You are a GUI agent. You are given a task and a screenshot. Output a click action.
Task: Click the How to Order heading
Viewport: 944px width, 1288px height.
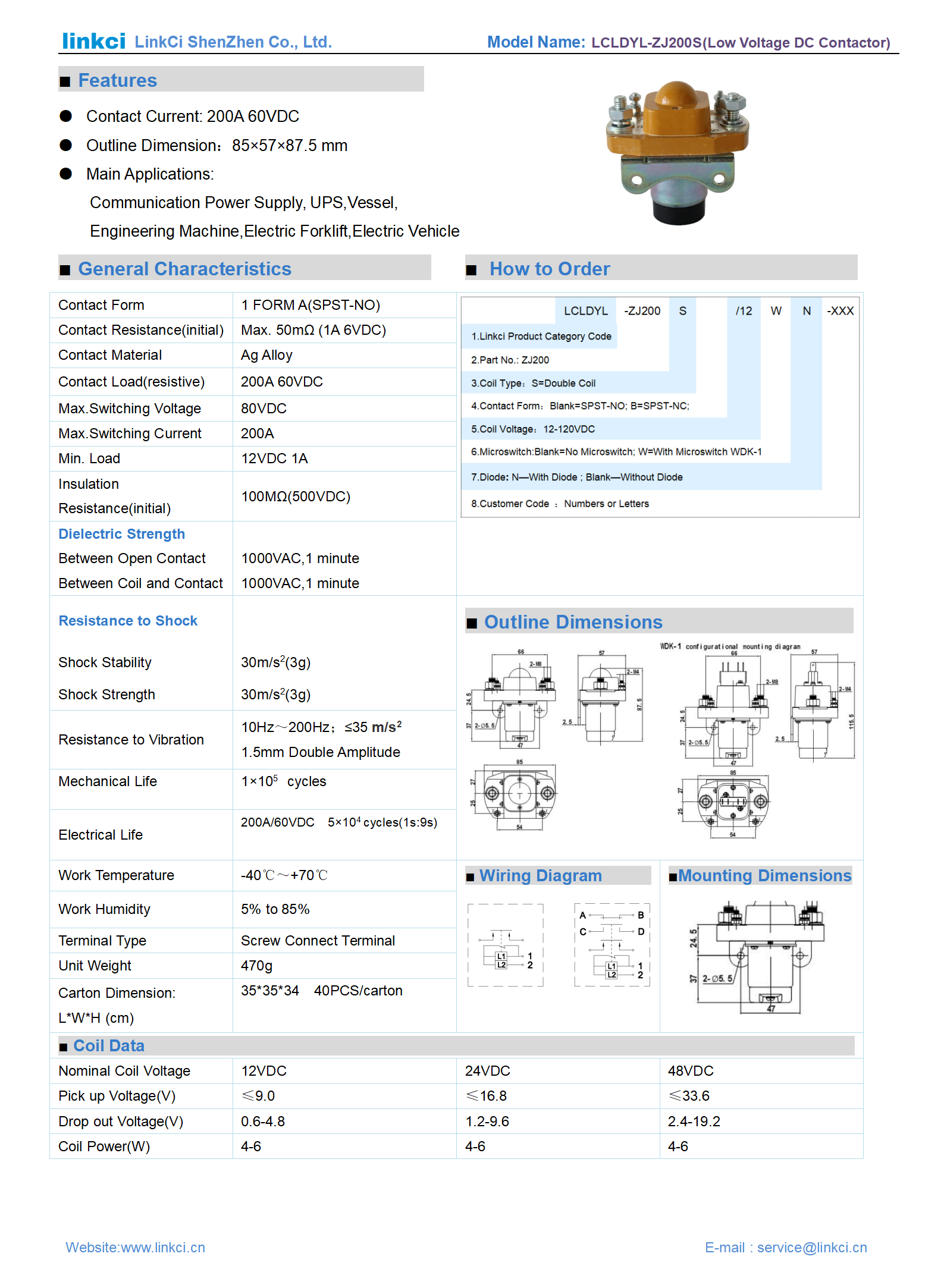point(549,269)
